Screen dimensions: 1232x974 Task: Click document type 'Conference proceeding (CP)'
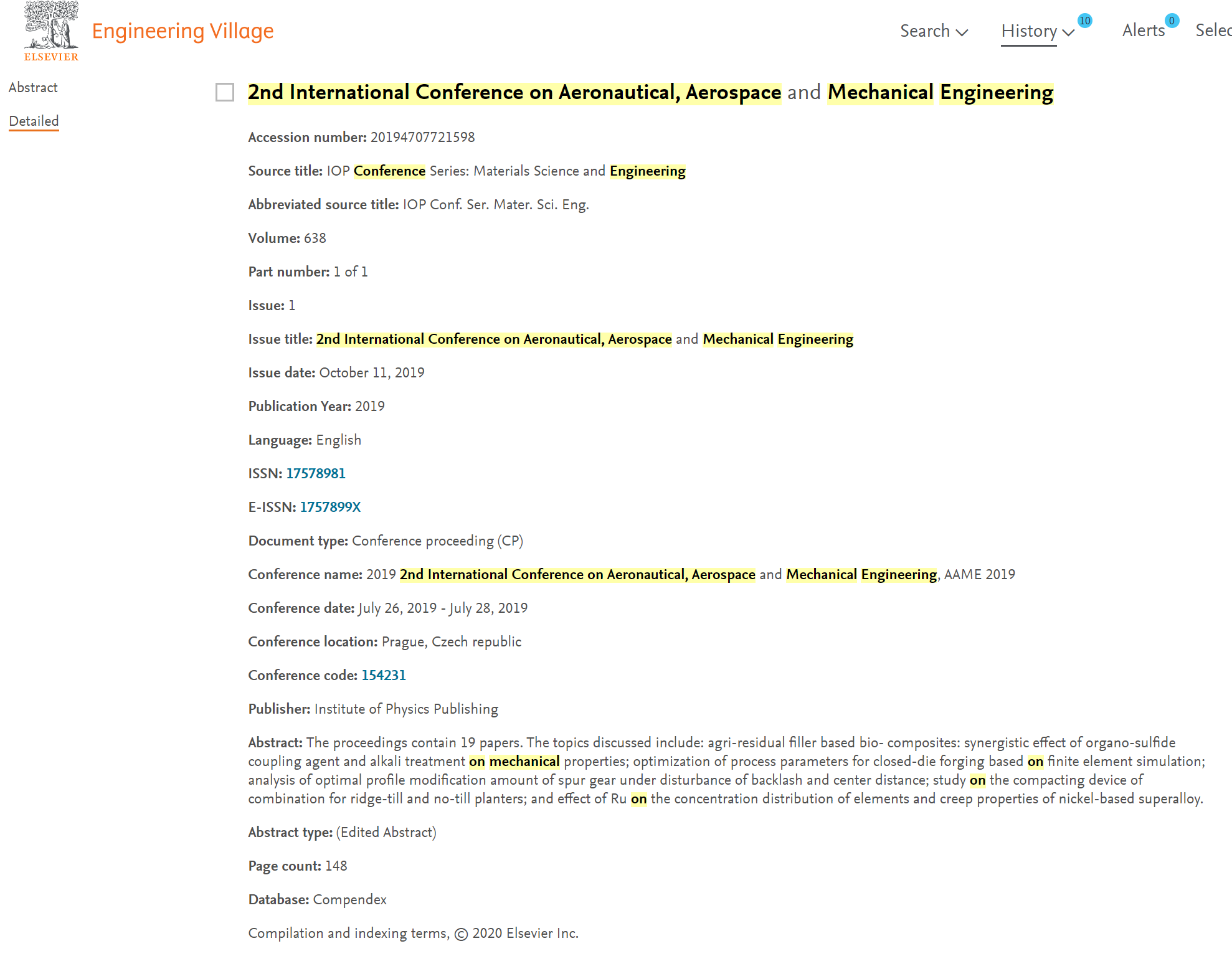pyautogui.click(x=438, y=541)
